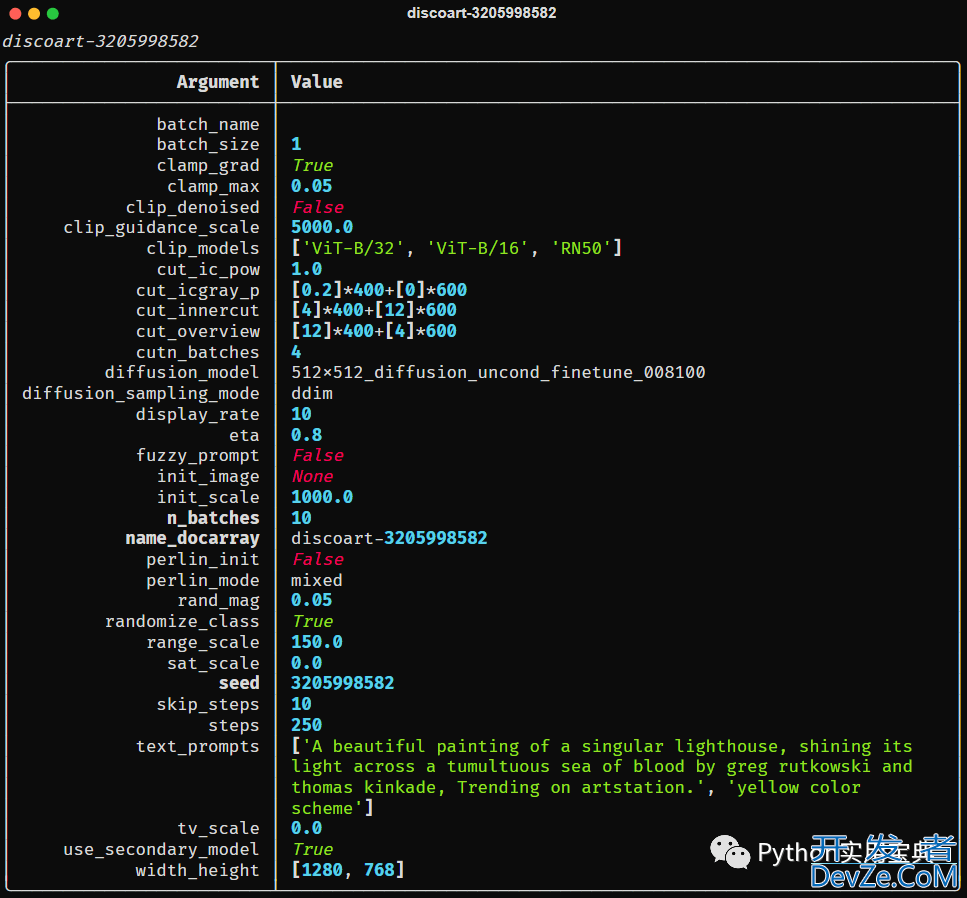This screenshot has height=898, width=967.
Task: Click the value ddim
Action: pos(312,393)
